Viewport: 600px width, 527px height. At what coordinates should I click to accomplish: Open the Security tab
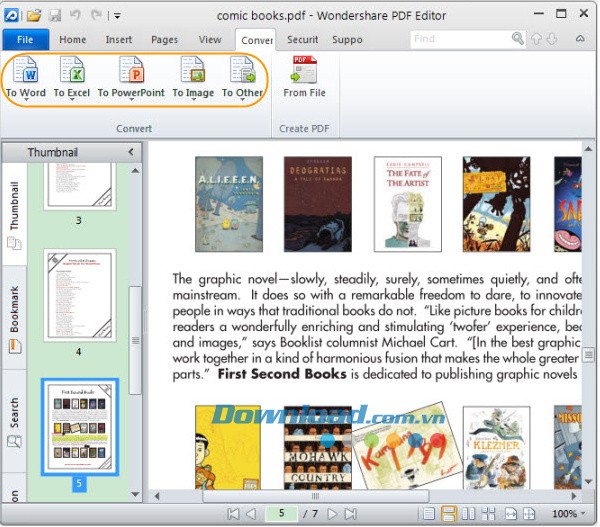pyautogui.click(x=302, y=39)
